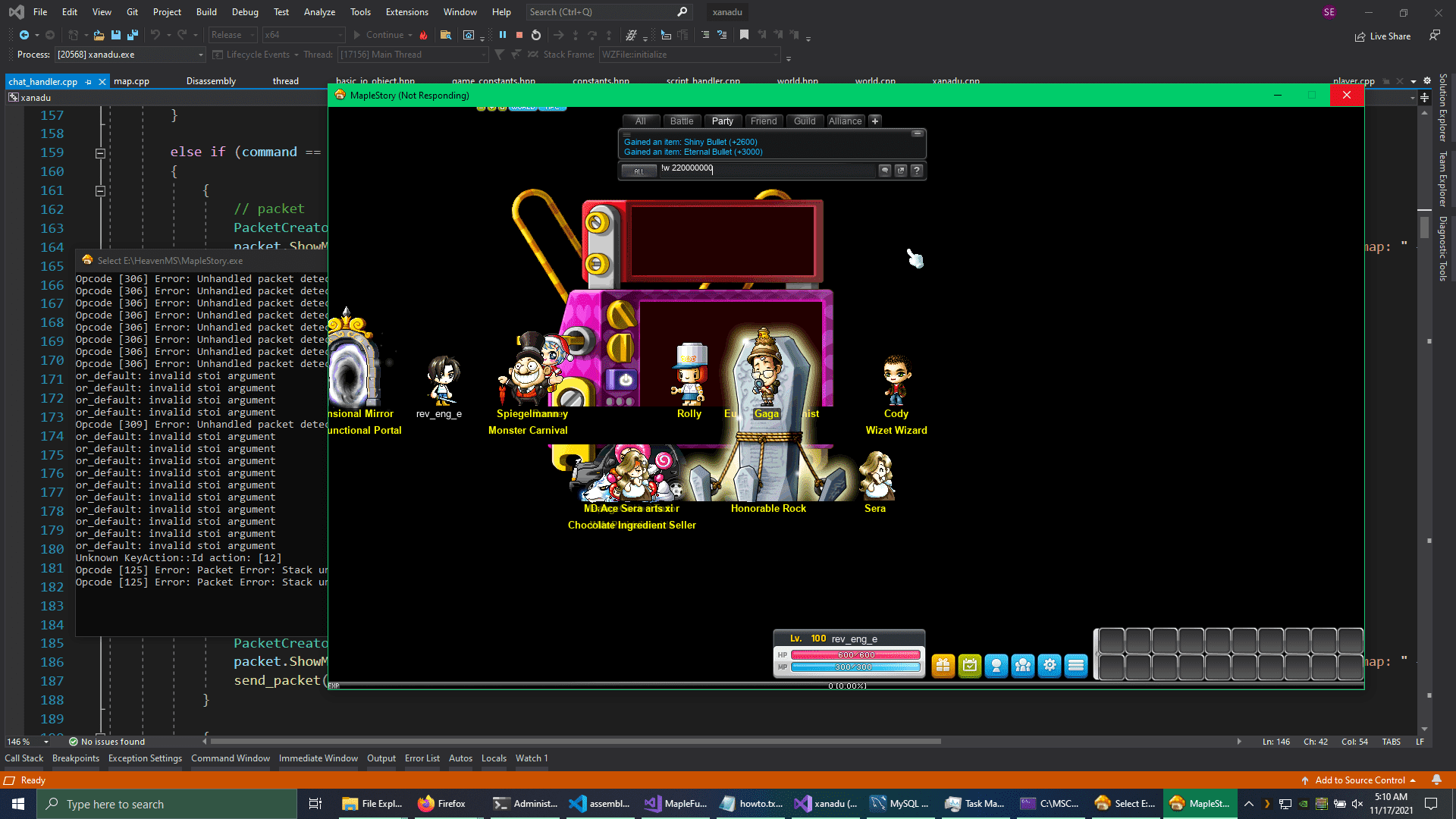Screen dimensions: 1456x819
Task: Collapse code block at line 161
Action: (x=100, y=191)
